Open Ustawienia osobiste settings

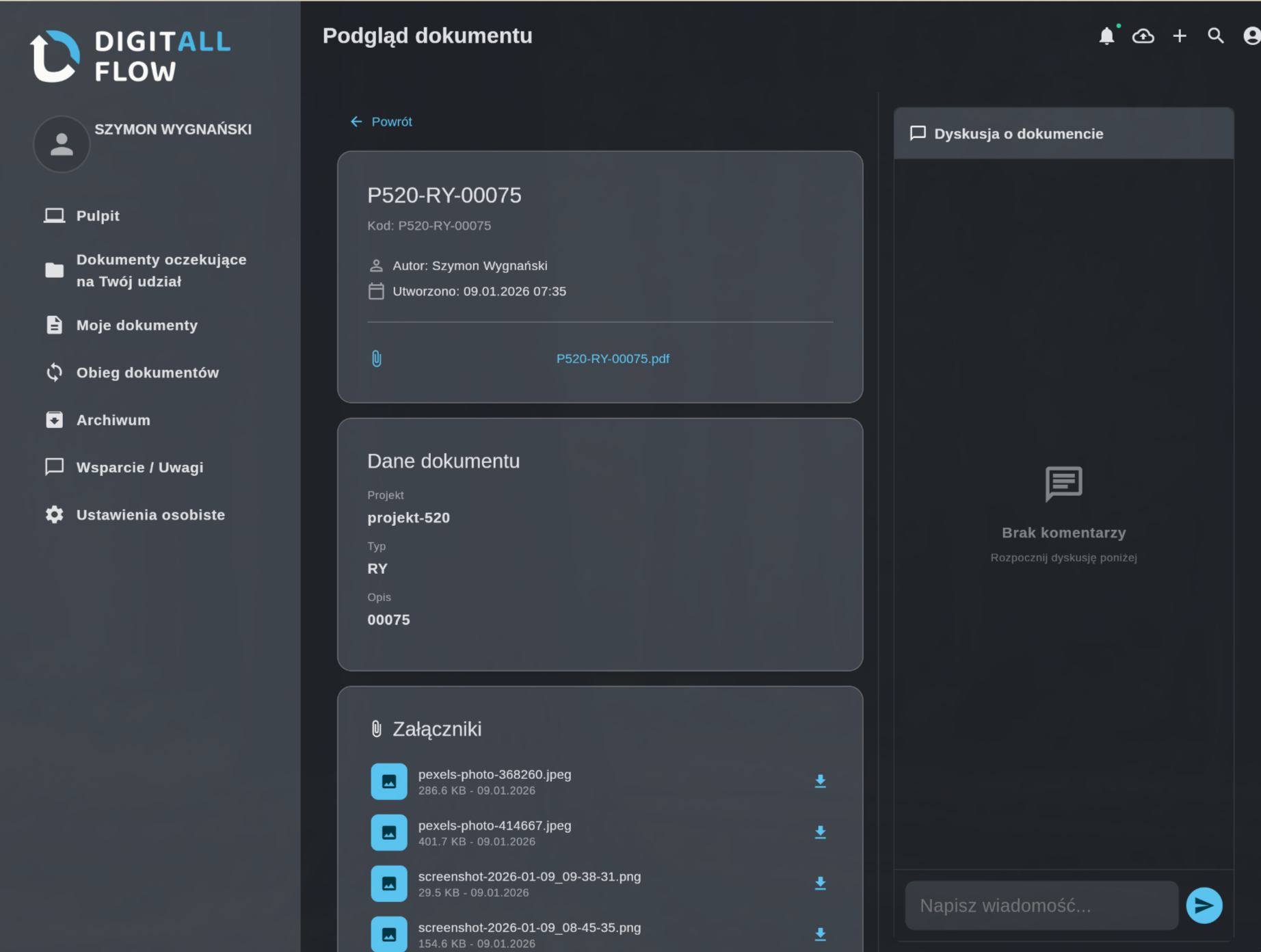(x=150, y=515)
